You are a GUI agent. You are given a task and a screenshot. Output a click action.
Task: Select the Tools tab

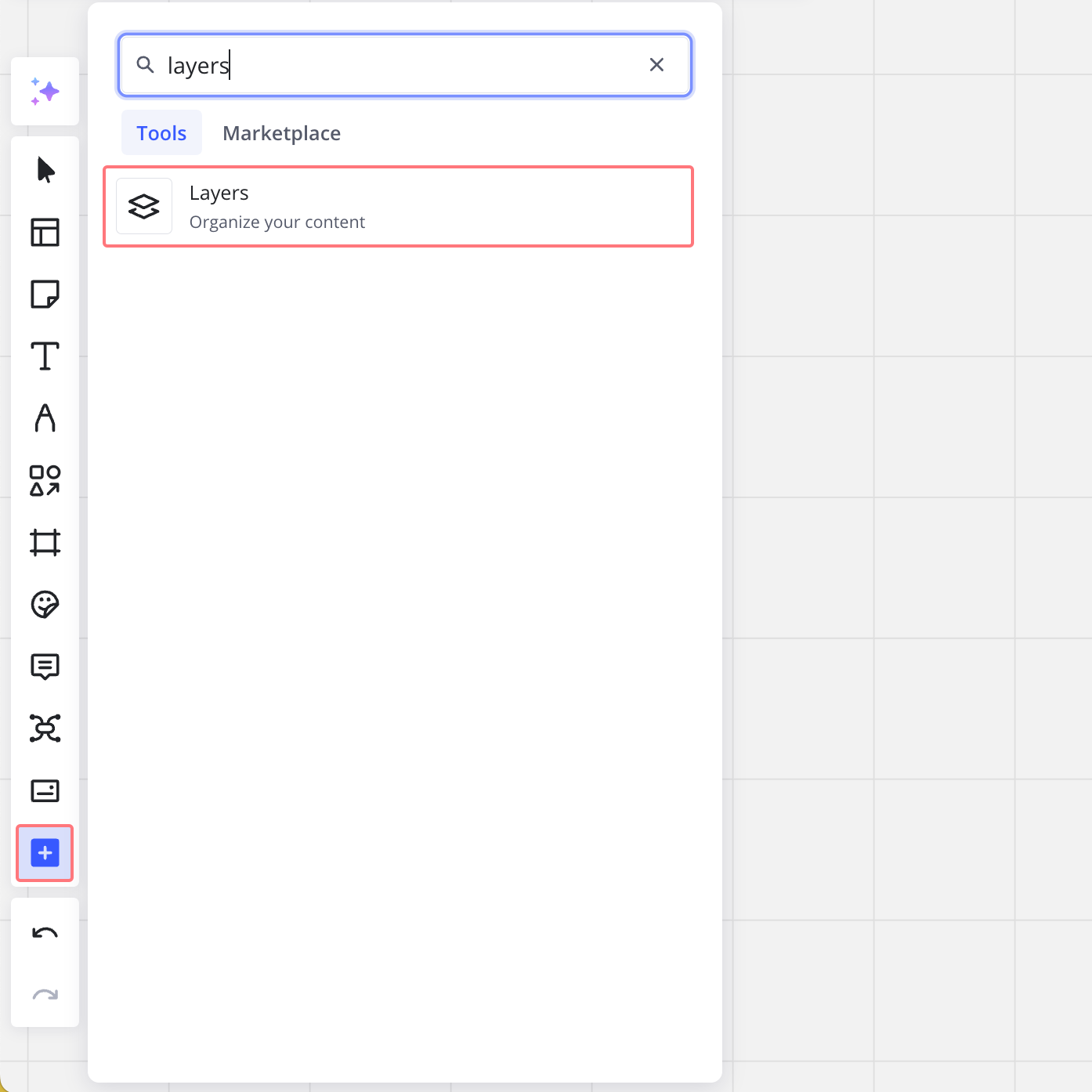pyautogui.click(x=161, y=133)
